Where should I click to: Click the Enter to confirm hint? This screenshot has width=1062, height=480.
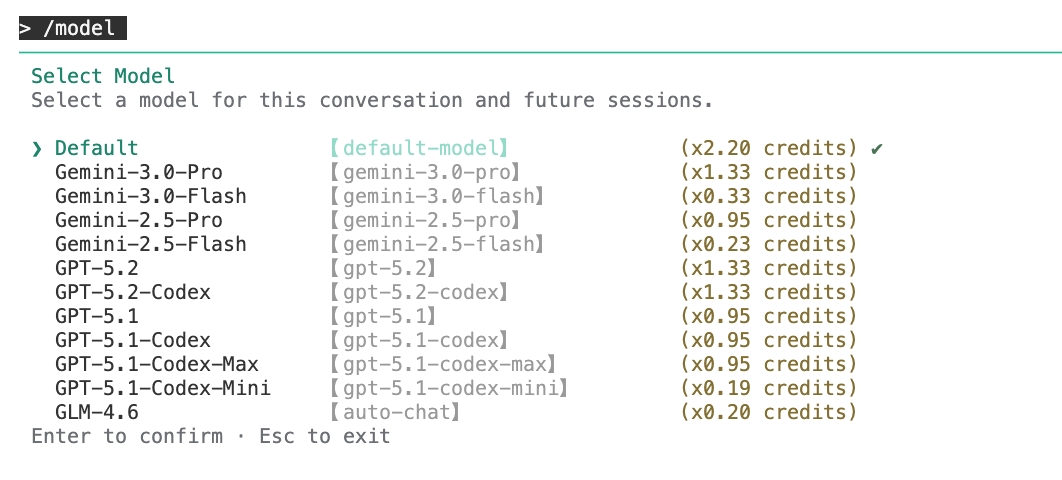(x=127, y=436)
